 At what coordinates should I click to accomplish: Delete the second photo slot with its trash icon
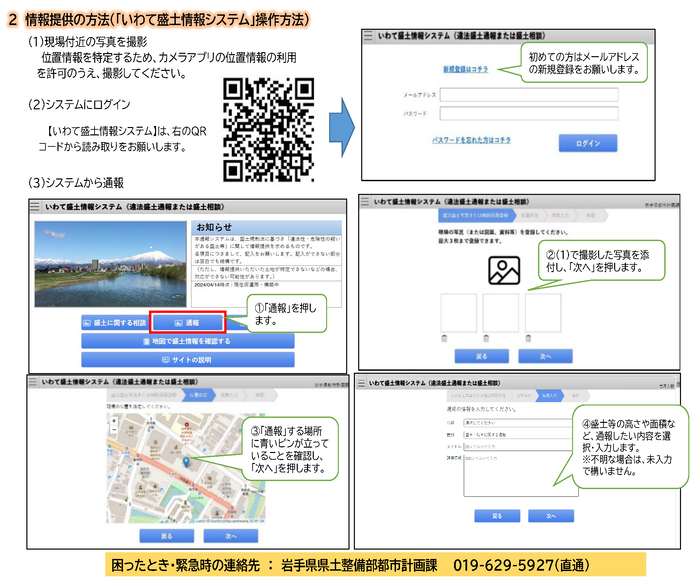point(486,338)
